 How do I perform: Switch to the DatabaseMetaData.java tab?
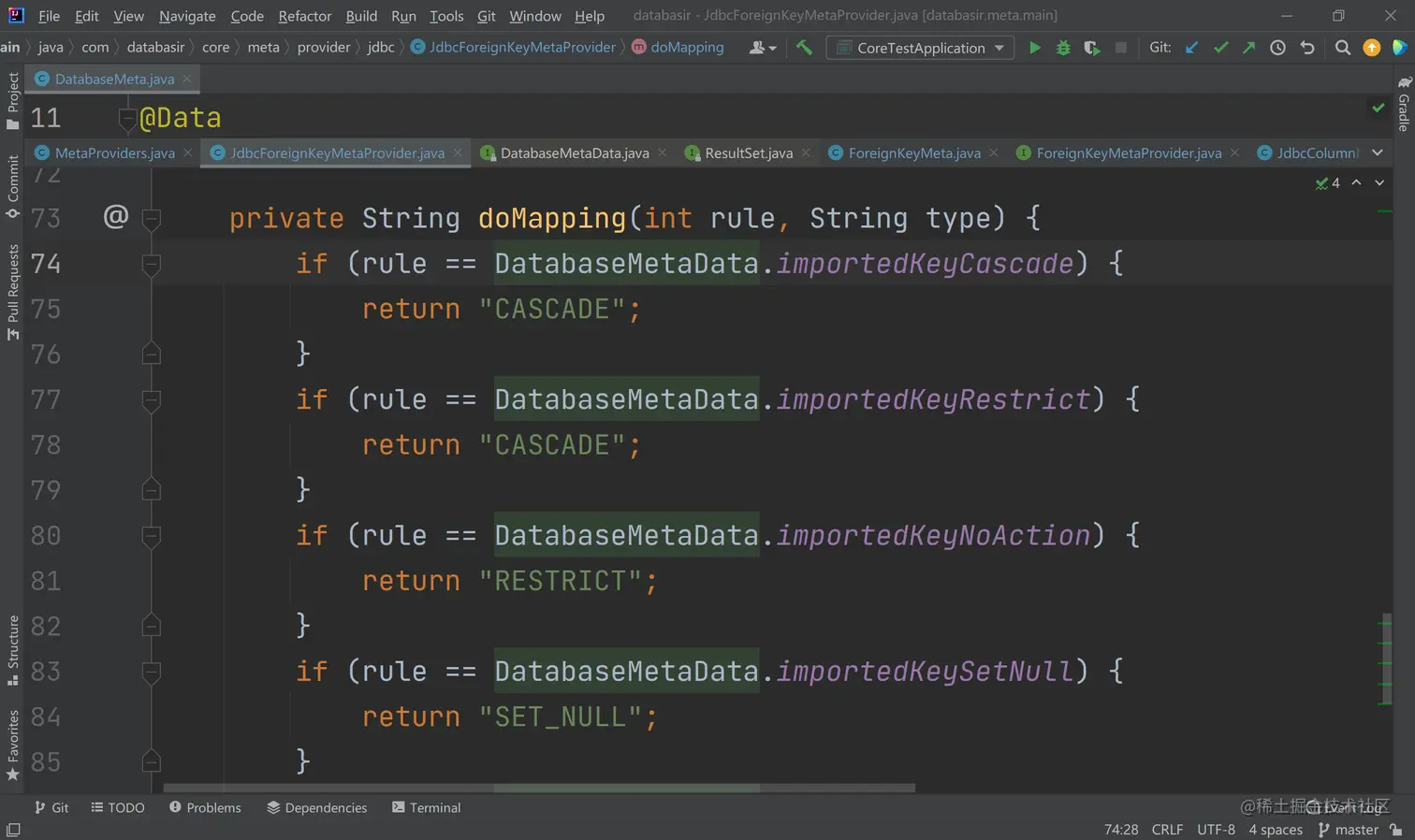(575, 152)
